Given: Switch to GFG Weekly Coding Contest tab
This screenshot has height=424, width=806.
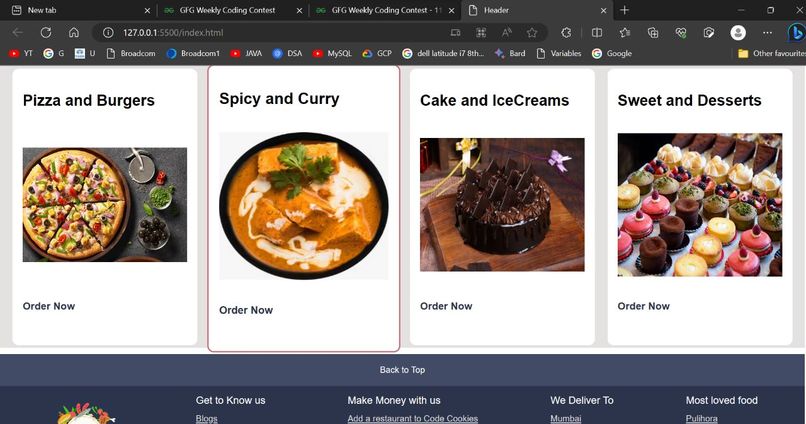Looking at the screenshot, I should 232,10.
